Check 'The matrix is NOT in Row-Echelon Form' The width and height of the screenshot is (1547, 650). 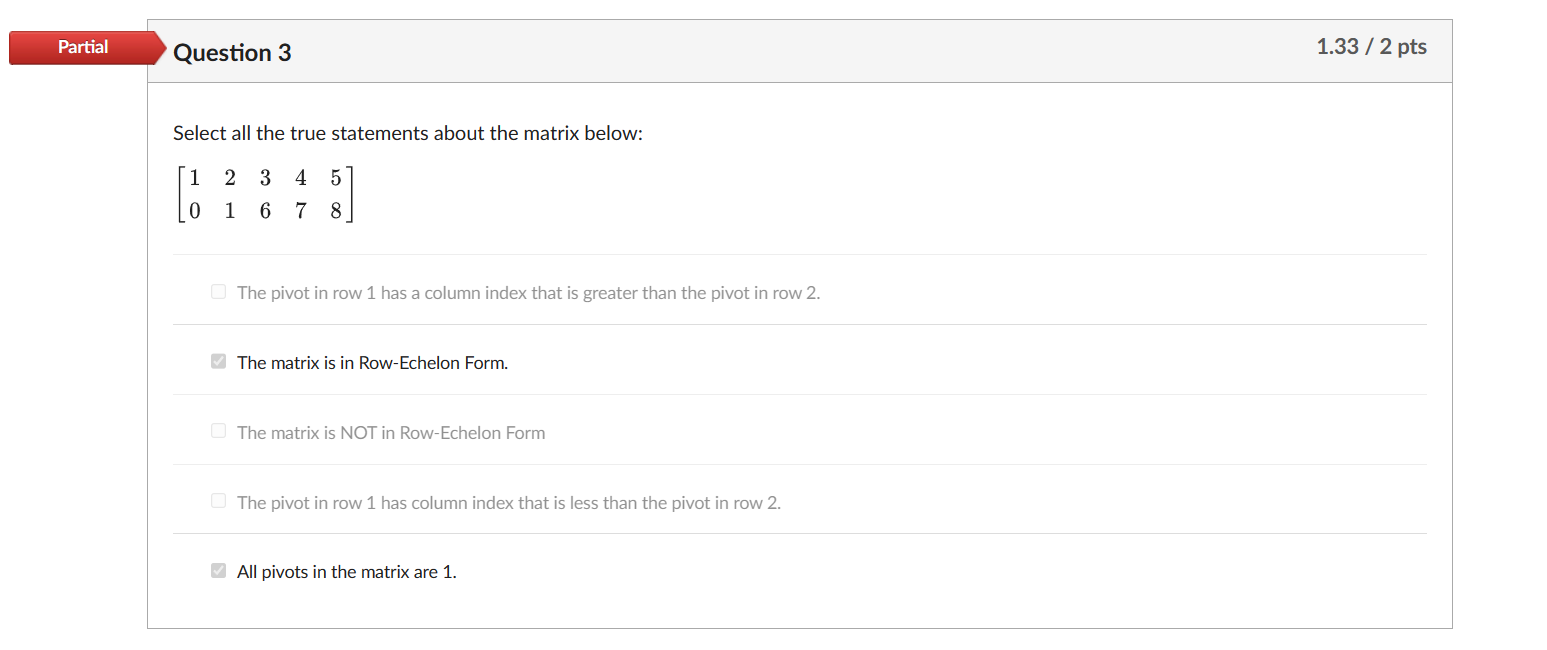pos(218,431)
